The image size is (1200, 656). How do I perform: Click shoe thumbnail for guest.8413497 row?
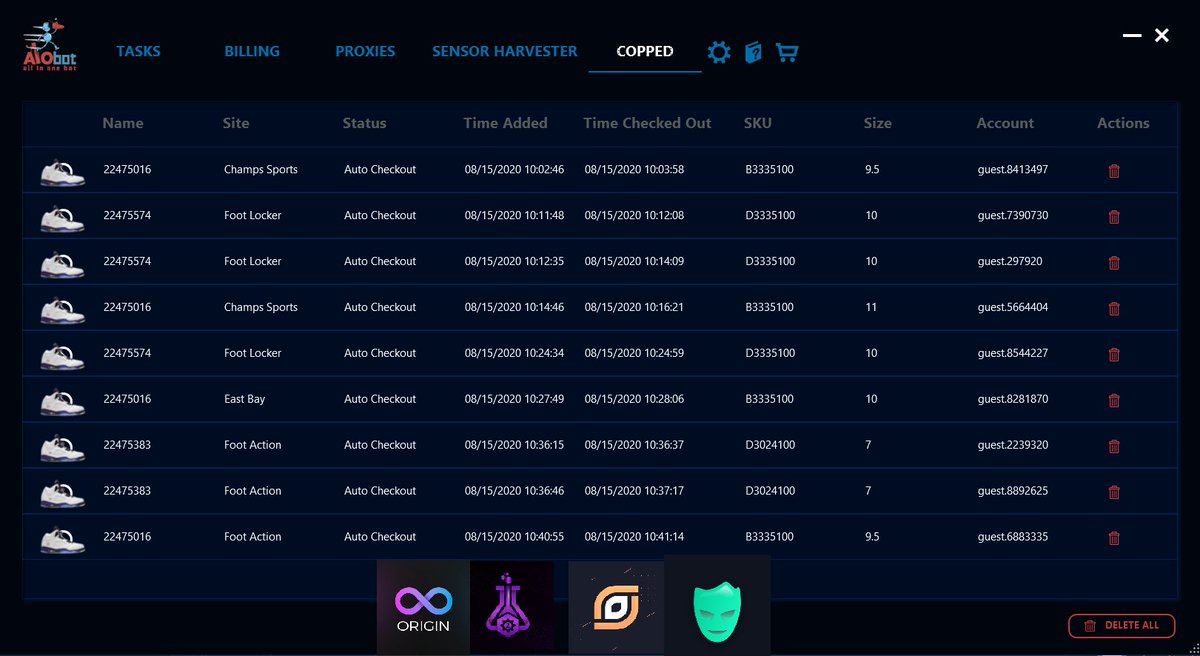[62, 171]
